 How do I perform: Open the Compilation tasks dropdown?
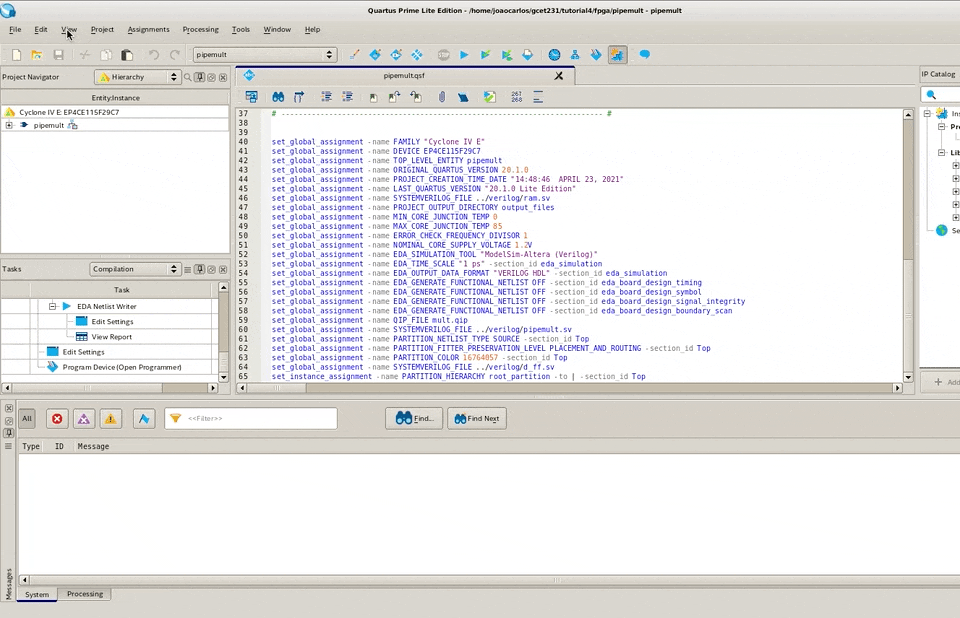pos(135,269)
